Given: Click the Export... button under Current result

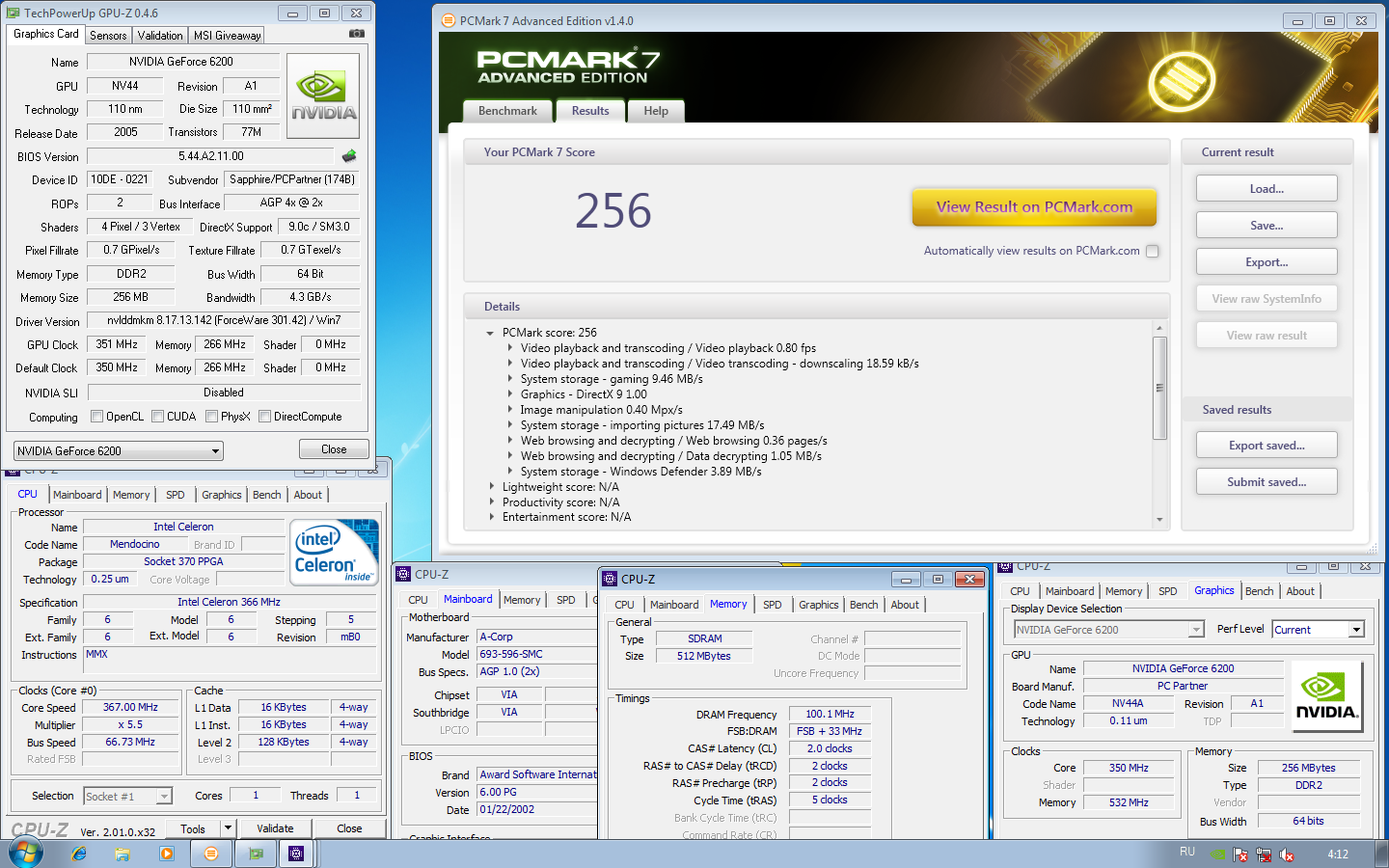Looking at the screenshot, I should (x=1266, y=262).
